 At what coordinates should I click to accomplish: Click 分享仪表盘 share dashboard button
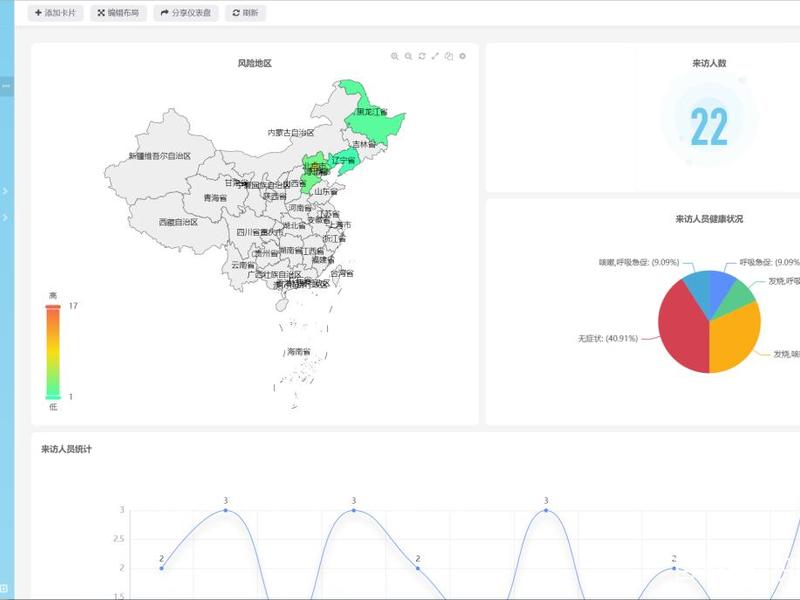186,13
